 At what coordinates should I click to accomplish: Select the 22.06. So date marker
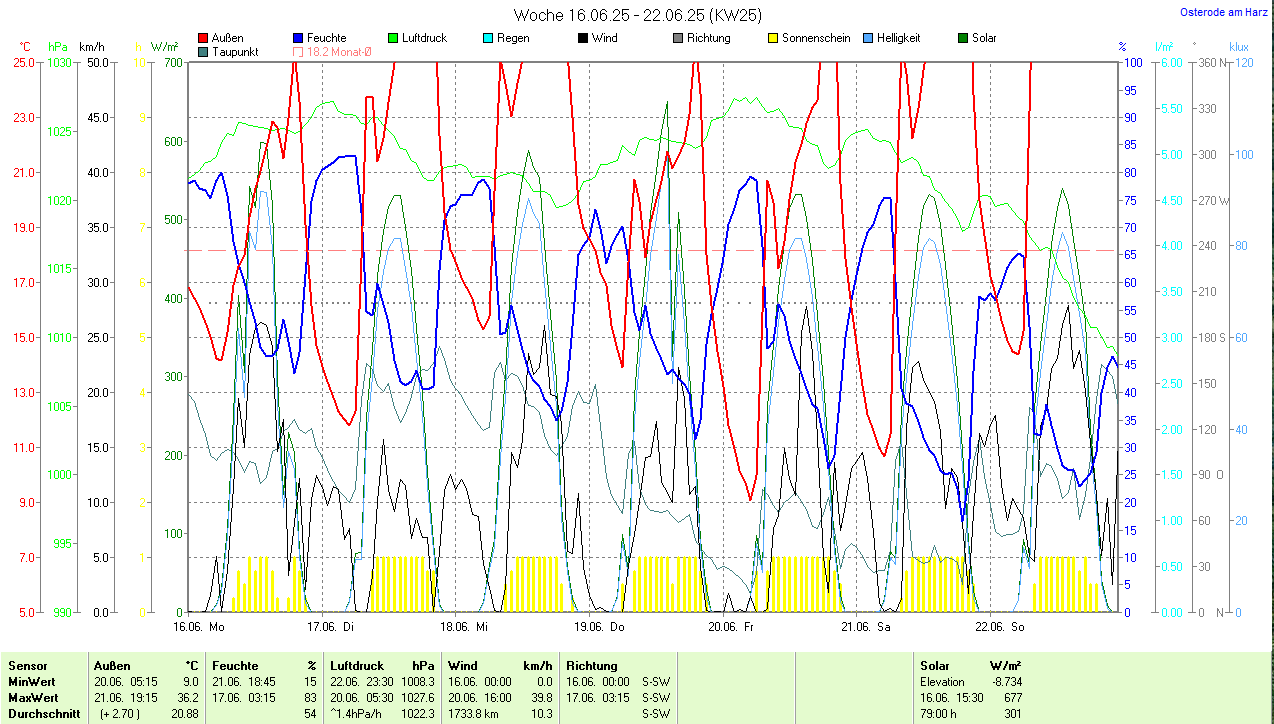[1002, 627]
